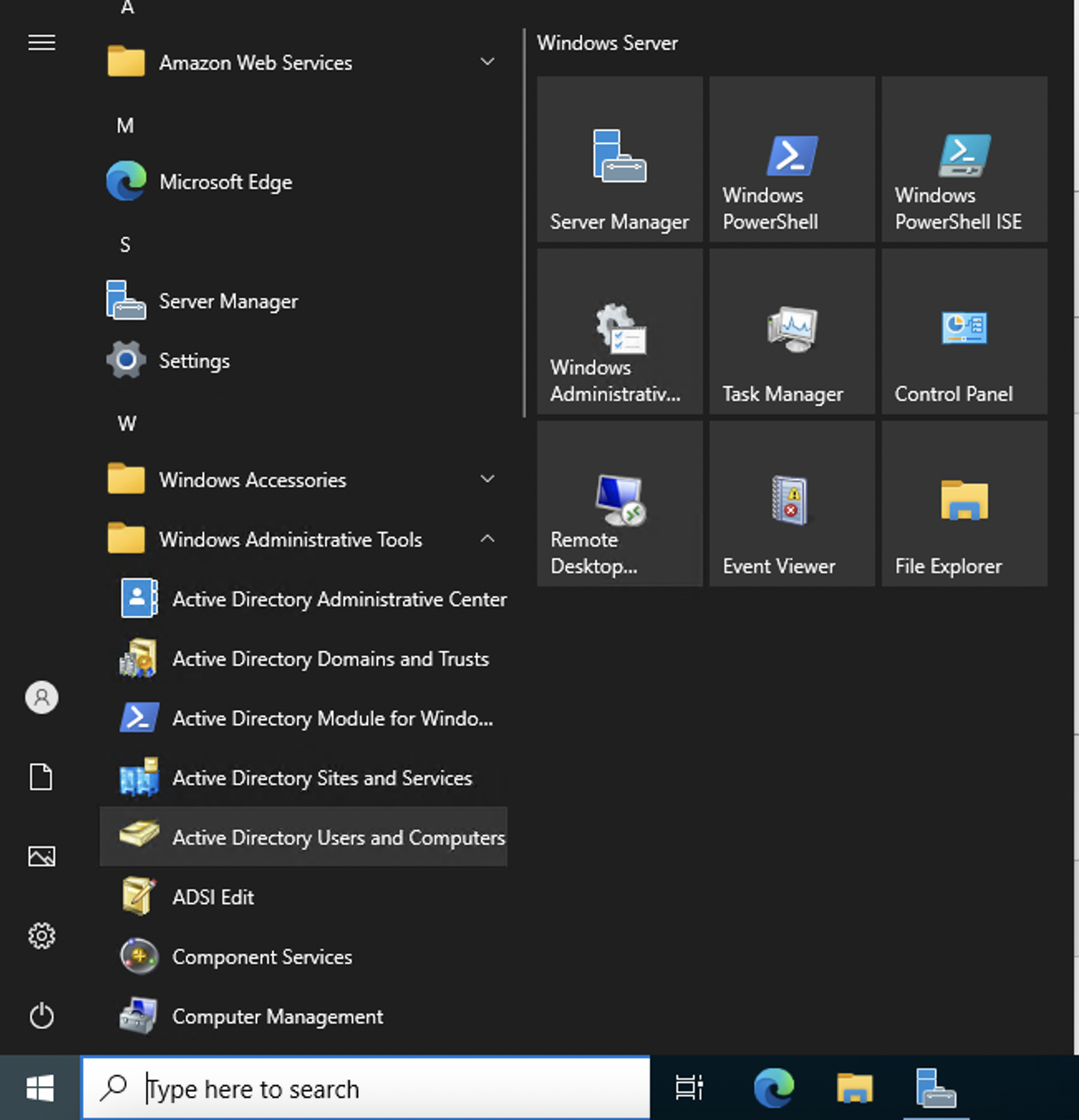Open Active Directory Users and Computers
The width and height of the screenshot is (1079, 1120).
click(303, 837)
